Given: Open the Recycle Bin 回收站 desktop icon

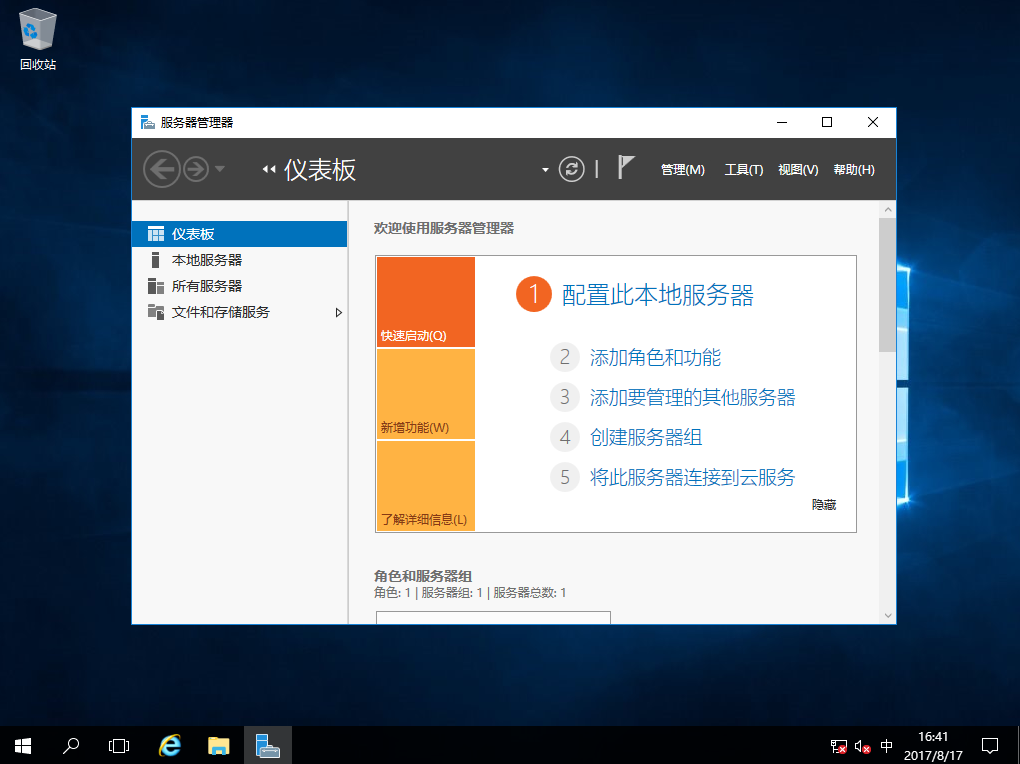Looking at the screenshot, I should [38, 39].
